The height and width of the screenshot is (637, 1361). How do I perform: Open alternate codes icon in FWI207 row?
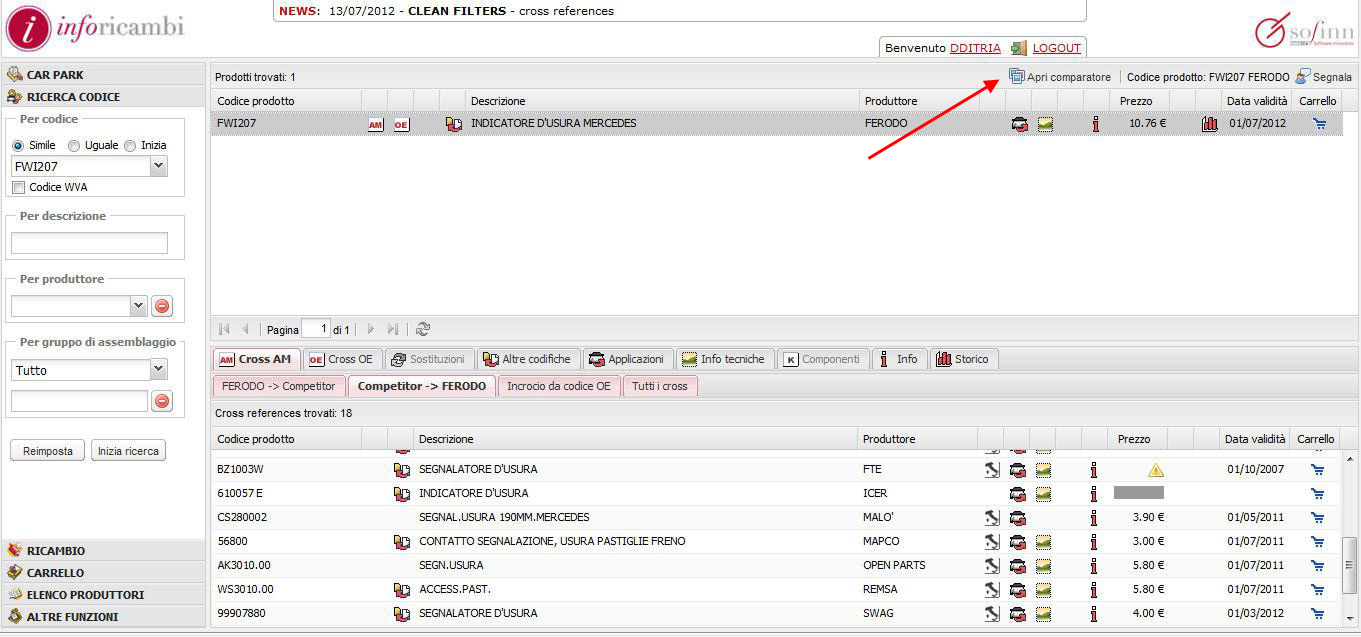pos(454,125)
